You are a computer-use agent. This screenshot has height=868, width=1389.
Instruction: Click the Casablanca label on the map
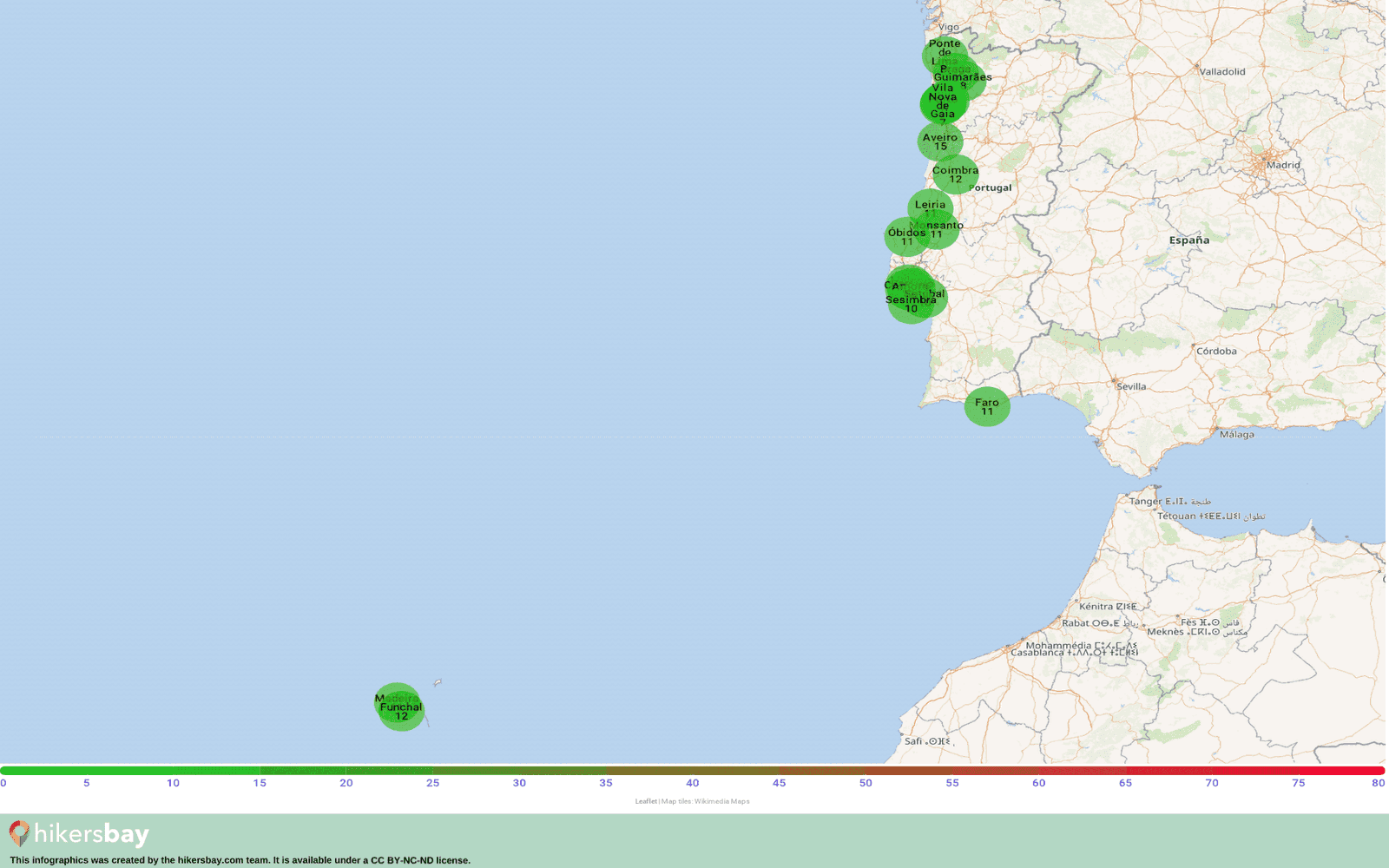click(x=1037, y=653)
